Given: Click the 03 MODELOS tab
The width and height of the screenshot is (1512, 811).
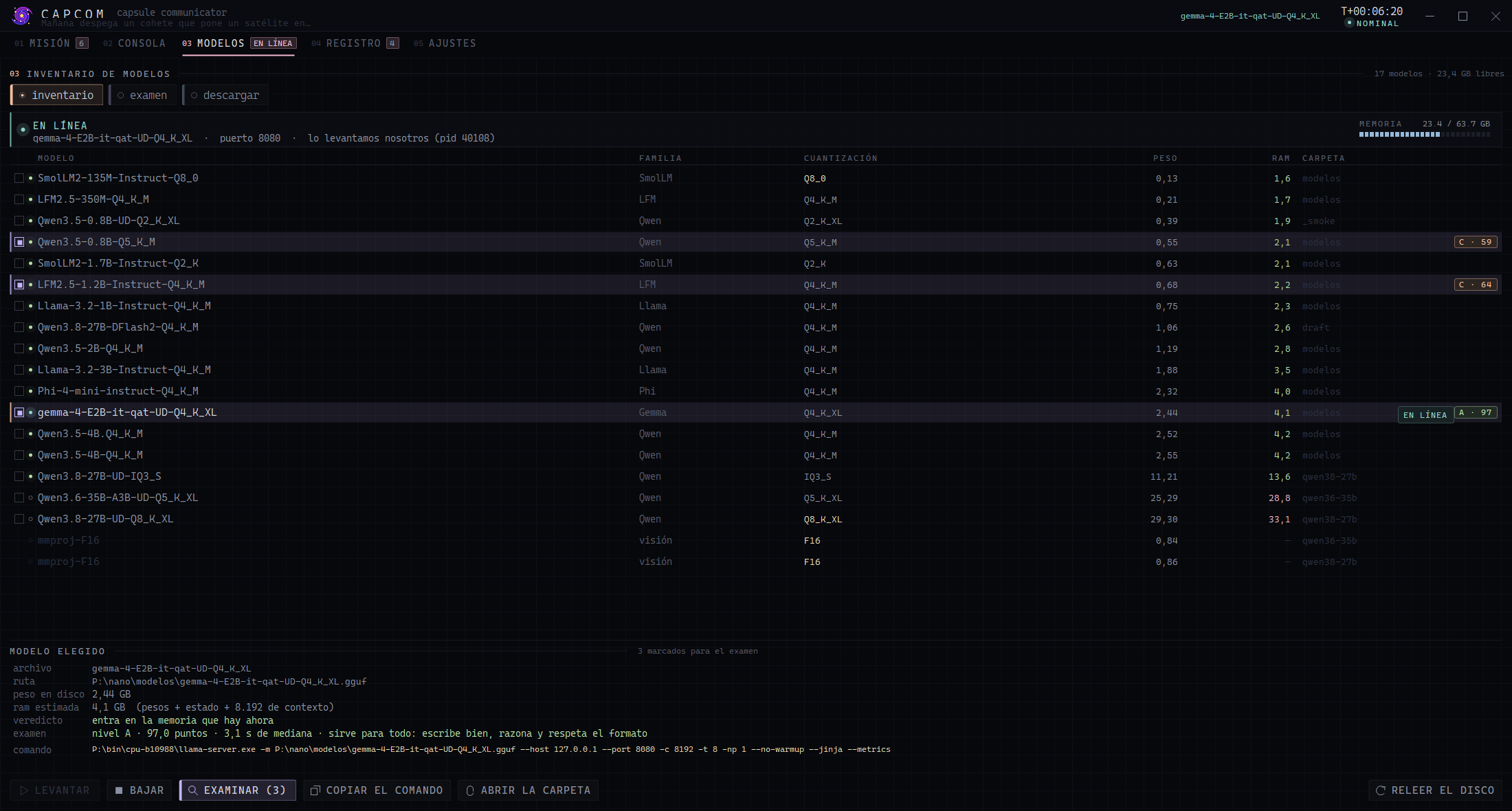Looking at the screenshot, I should [x=238, y=43].
